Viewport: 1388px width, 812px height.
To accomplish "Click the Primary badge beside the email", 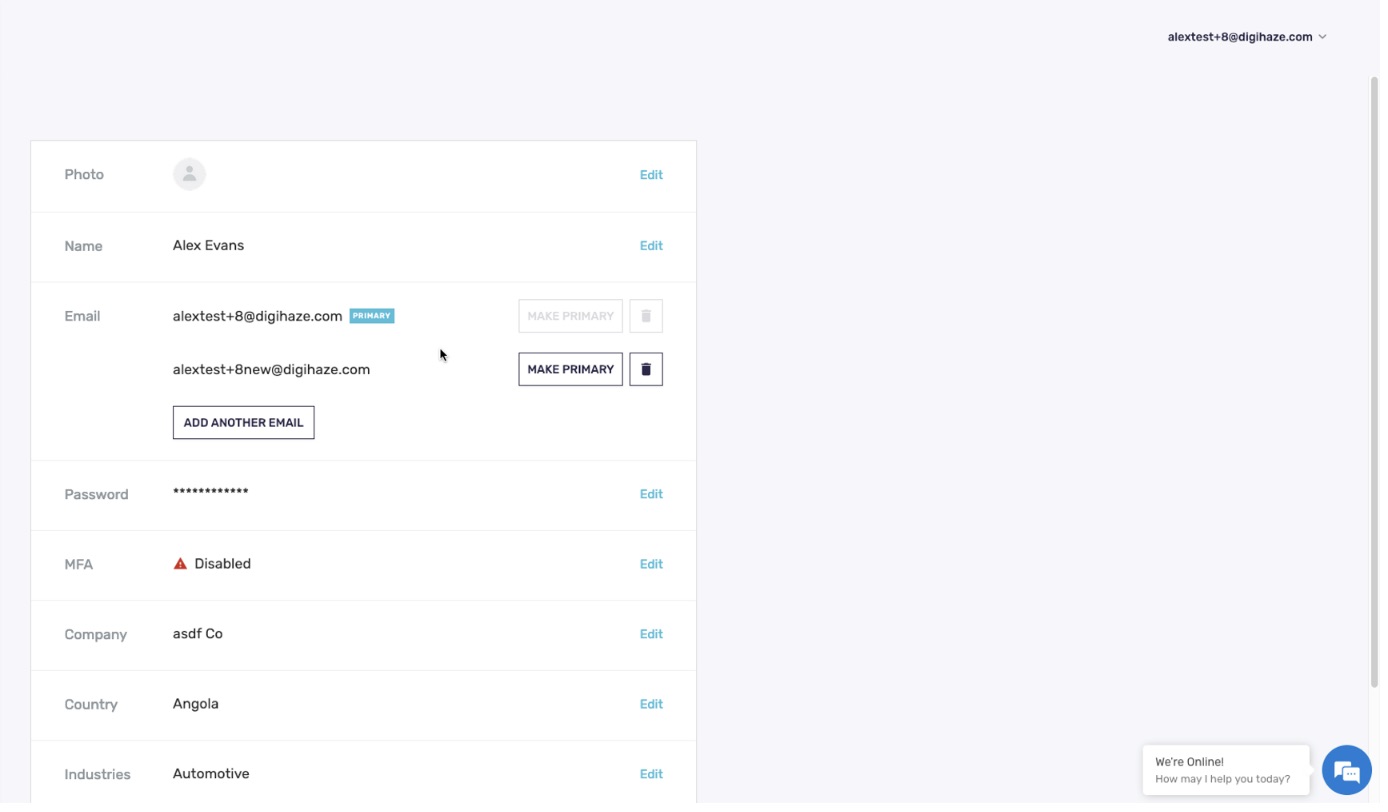I will 372,317.
